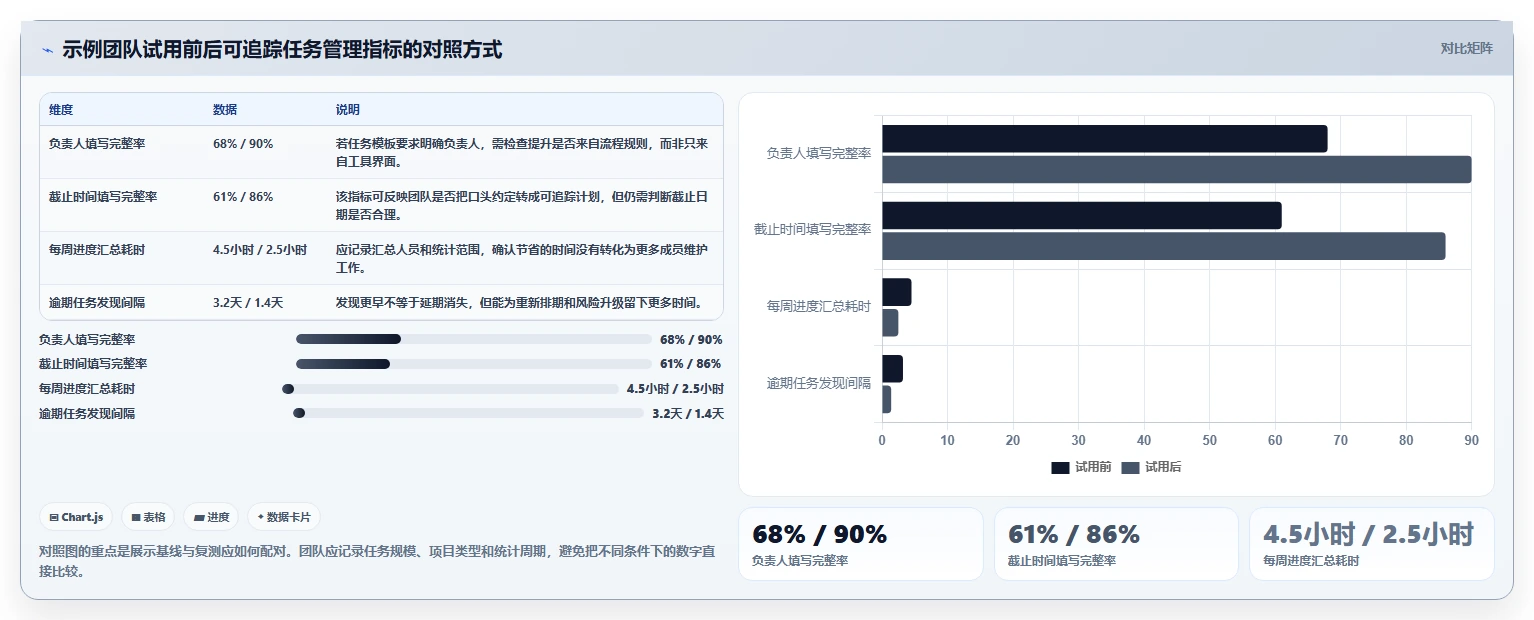The width and height of the screenshot is (1534, 620).
Task: Click the 对比矩阵 tag in header
Action: pos(1466,48)
